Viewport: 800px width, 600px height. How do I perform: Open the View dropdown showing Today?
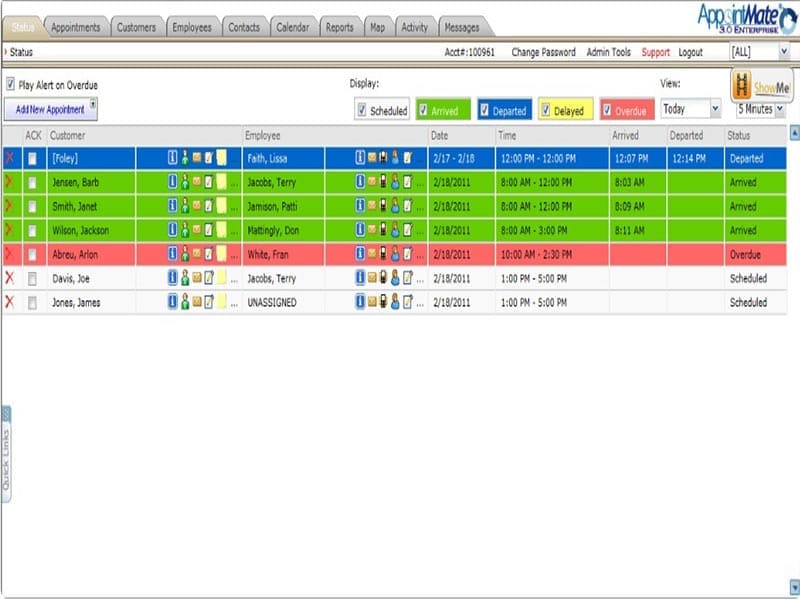coord(691,109)
